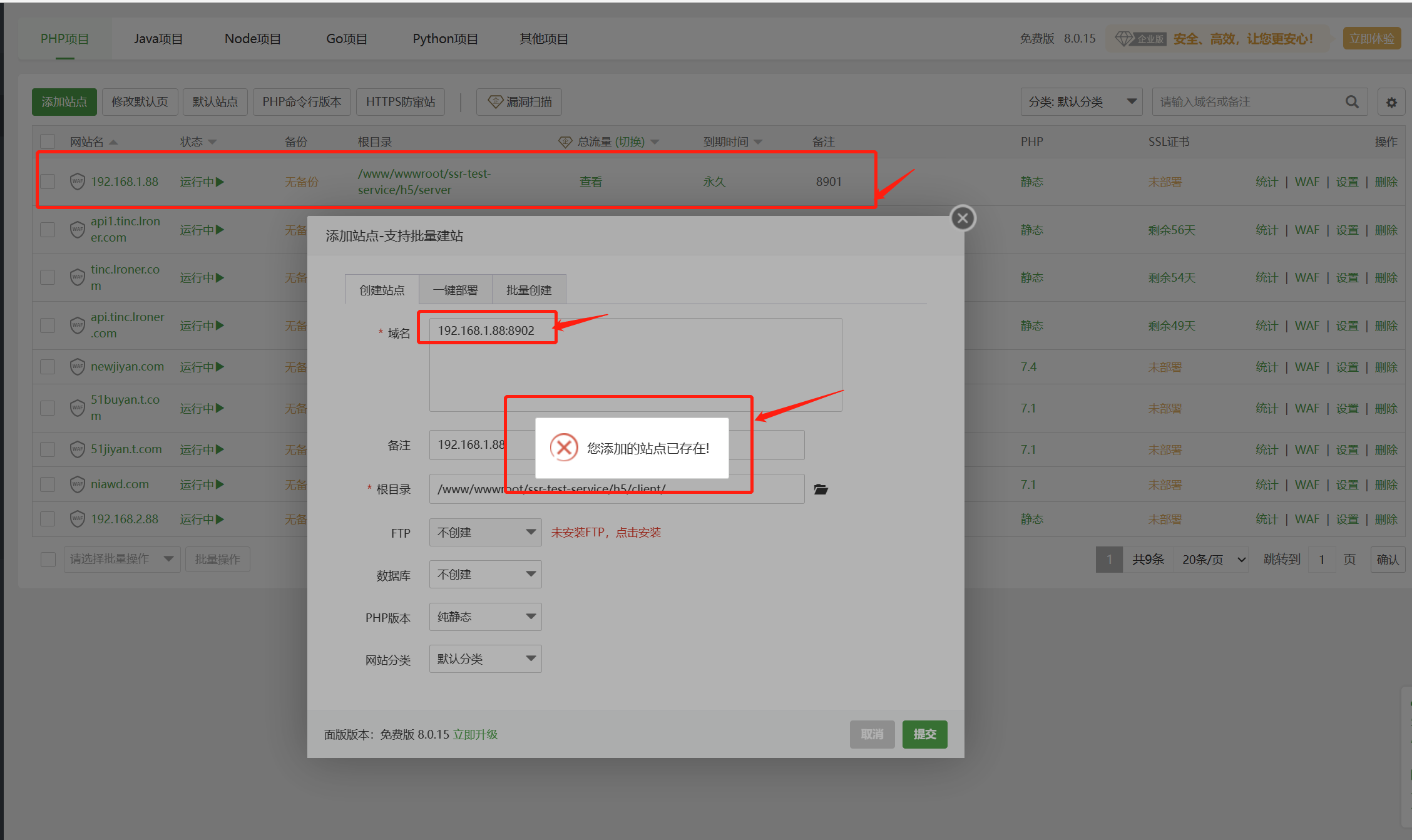Open the 20条/页 page size dropdown
1412x840 pixels.
pos(1212,560)
